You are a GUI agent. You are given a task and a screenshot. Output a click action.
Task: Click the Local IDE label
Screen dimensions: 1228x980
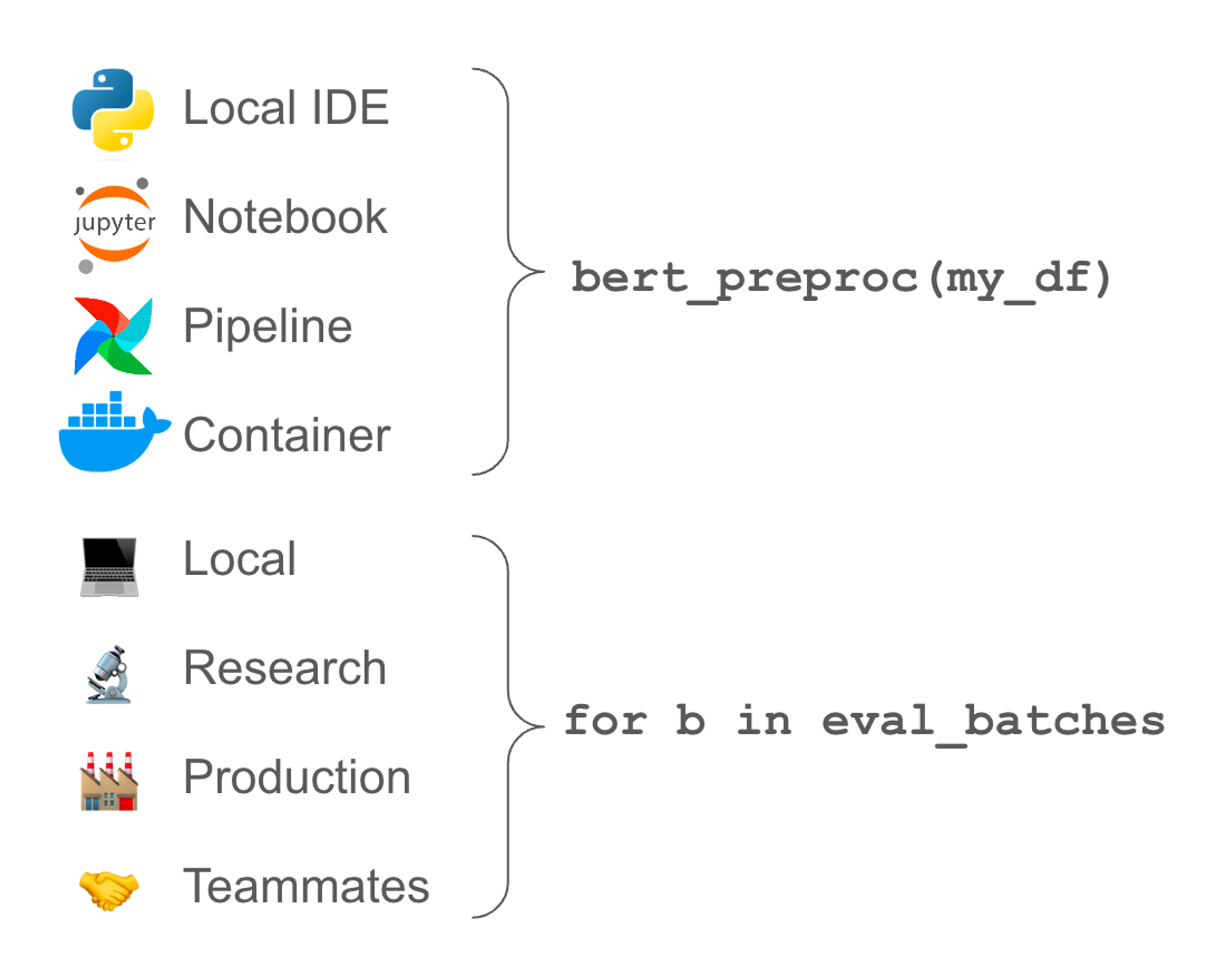click(286, 108)
